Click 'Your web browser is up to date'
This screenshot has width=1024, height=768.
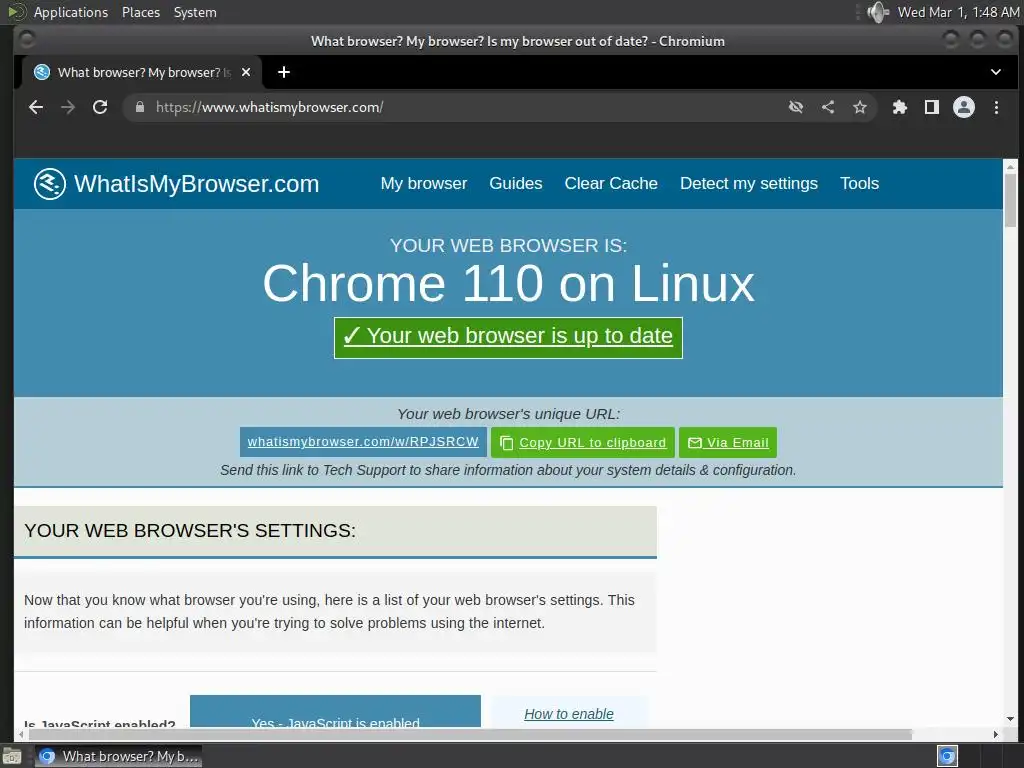508,338
